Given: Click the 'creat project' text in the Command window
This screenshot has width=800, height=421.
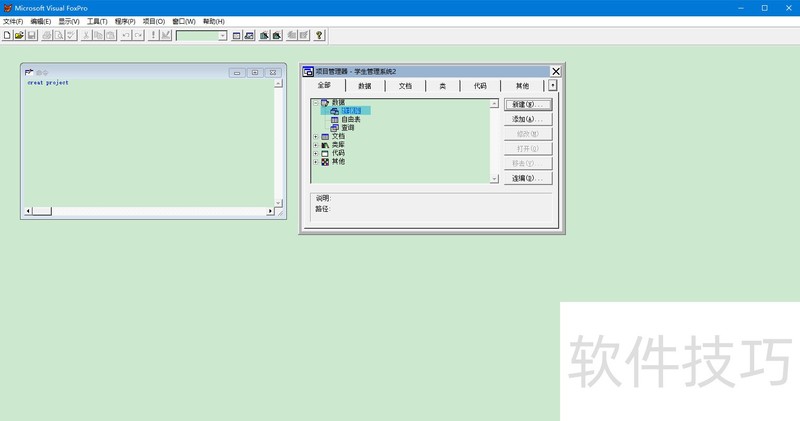Looking at the screenshot, I should click(x=48, y=83).
